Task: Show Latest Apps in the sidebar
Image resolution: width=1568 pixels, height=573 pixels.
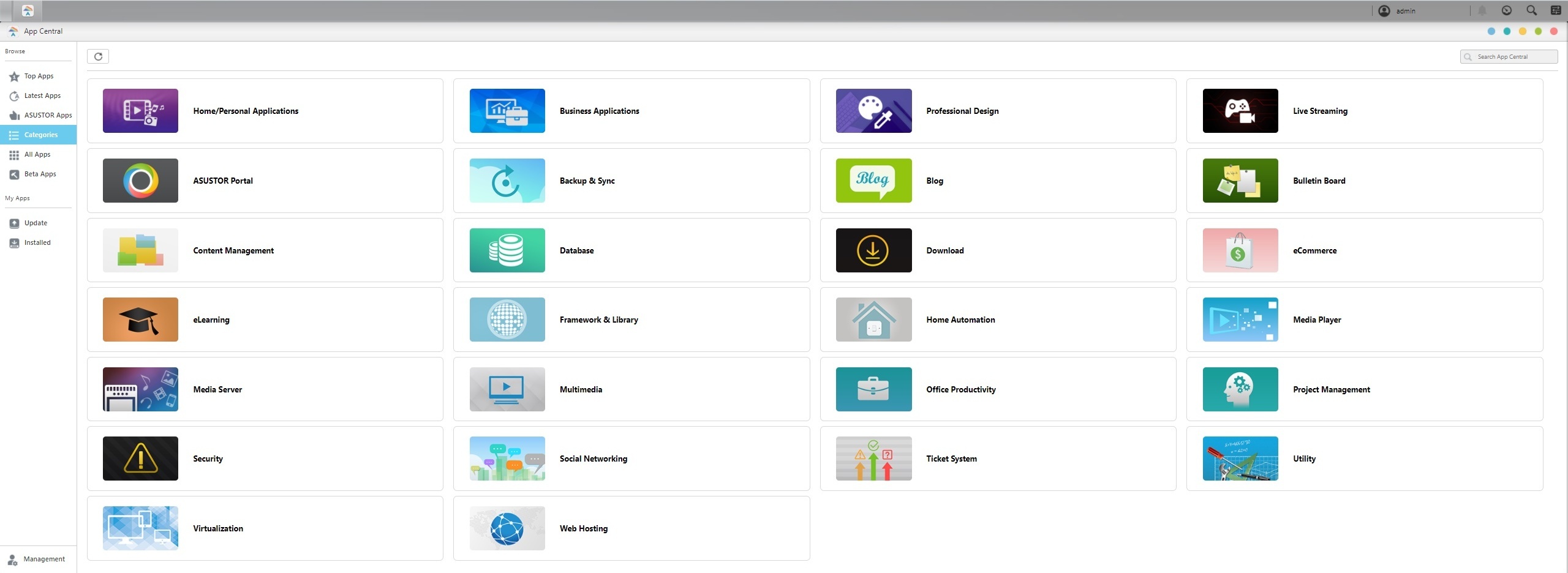Action: point(42,95)
